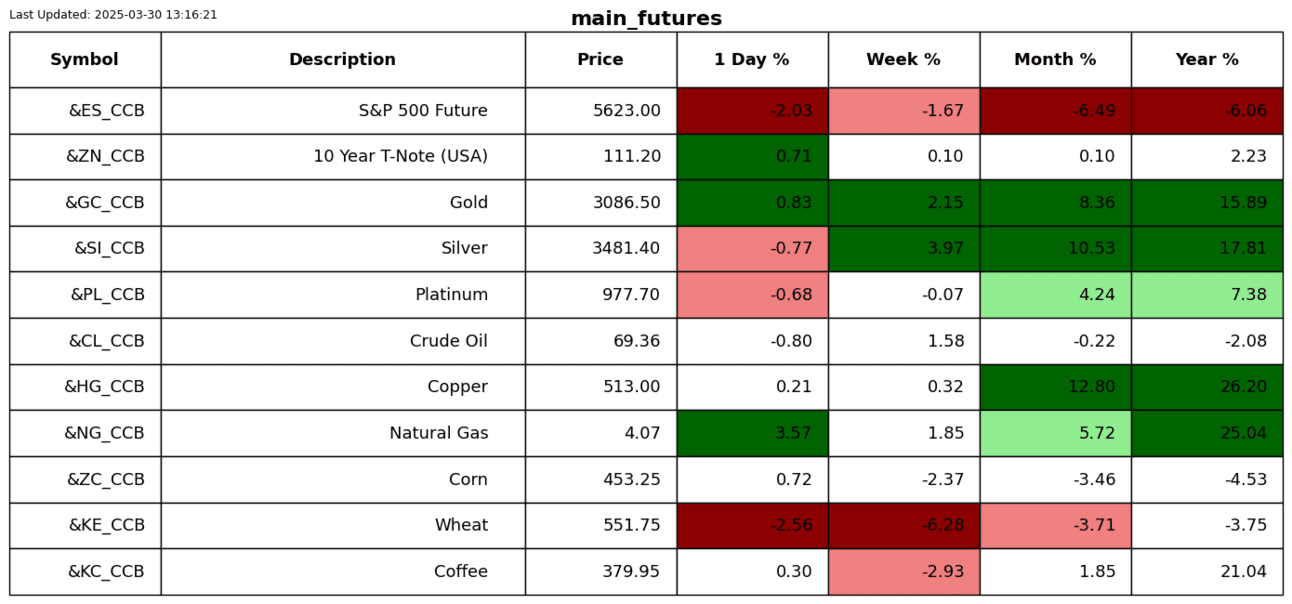Click the Description column header

(x=342, y=60)
